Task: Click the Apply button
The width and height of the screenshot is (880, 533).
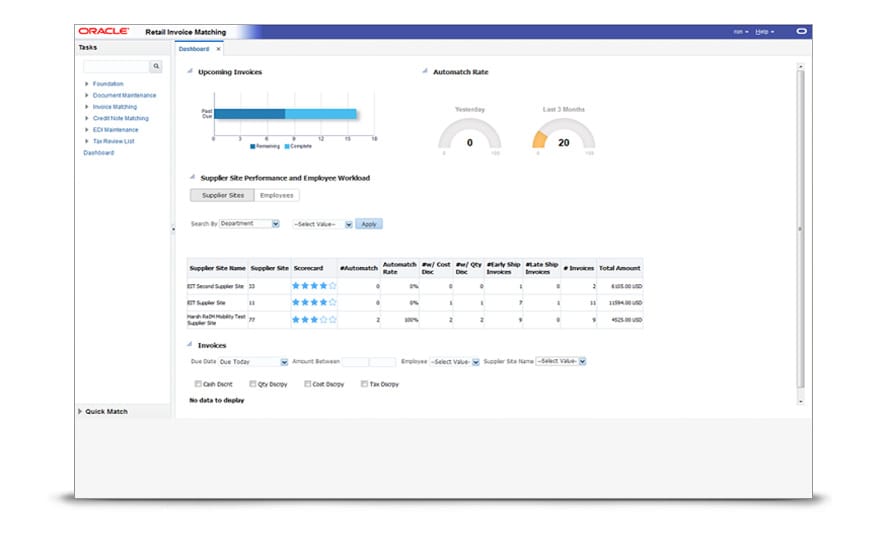Action: [x=369, y=224]
